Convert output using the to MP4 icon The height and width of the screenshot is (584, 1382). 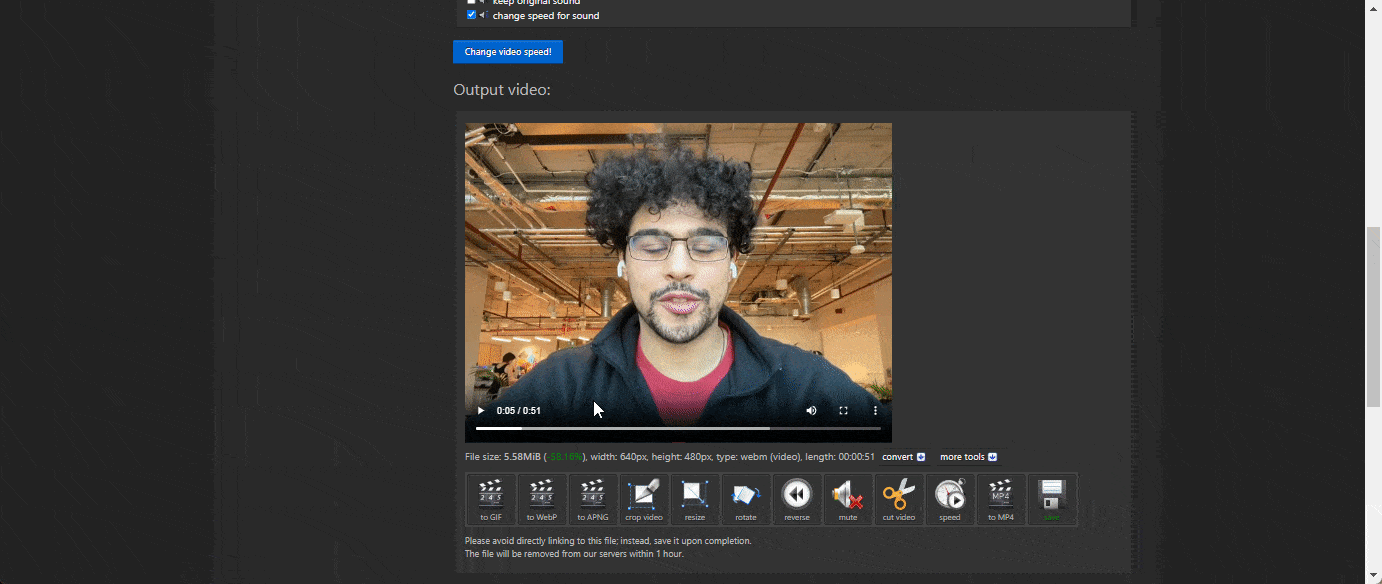1001,499
